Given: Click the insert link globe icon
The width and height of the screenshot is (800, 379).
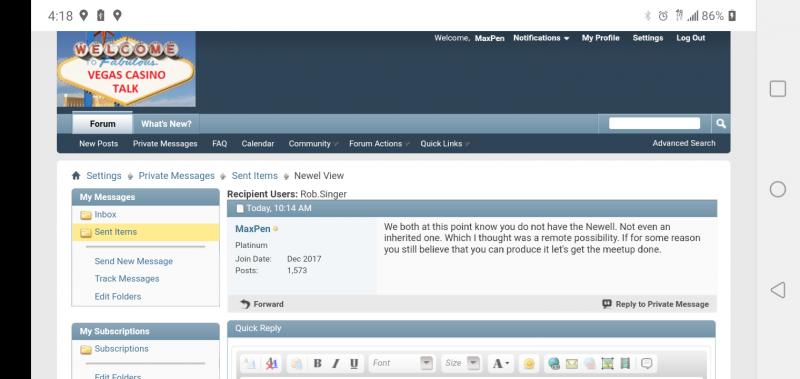Looking at the screenshot, I should tap(554, 363).
